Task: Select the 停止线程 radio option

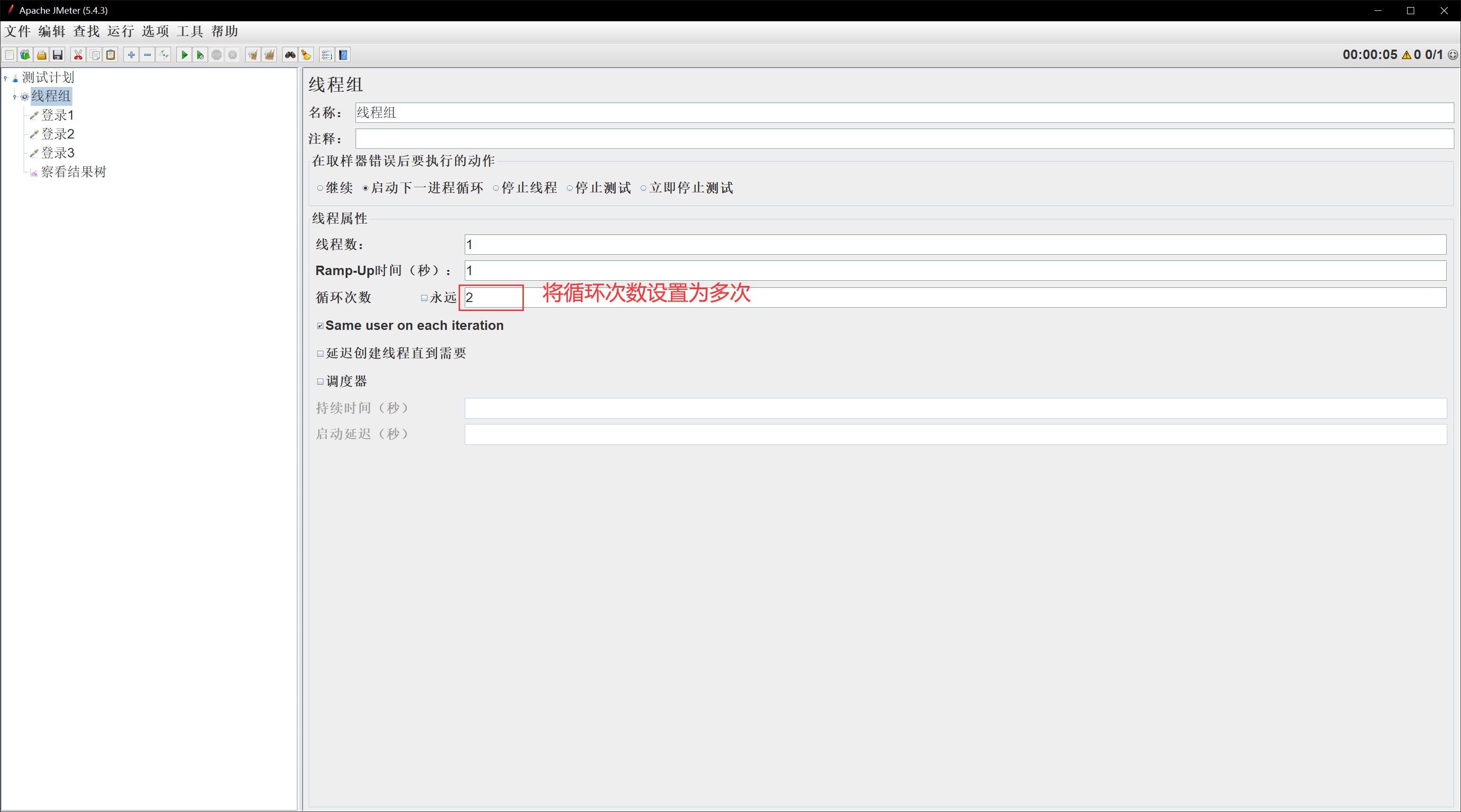Action: coord(496,188)
